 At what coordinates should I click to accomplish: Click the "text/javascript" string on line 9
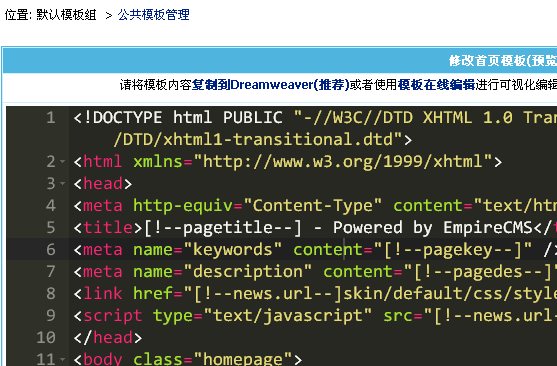tap(288, 316)
